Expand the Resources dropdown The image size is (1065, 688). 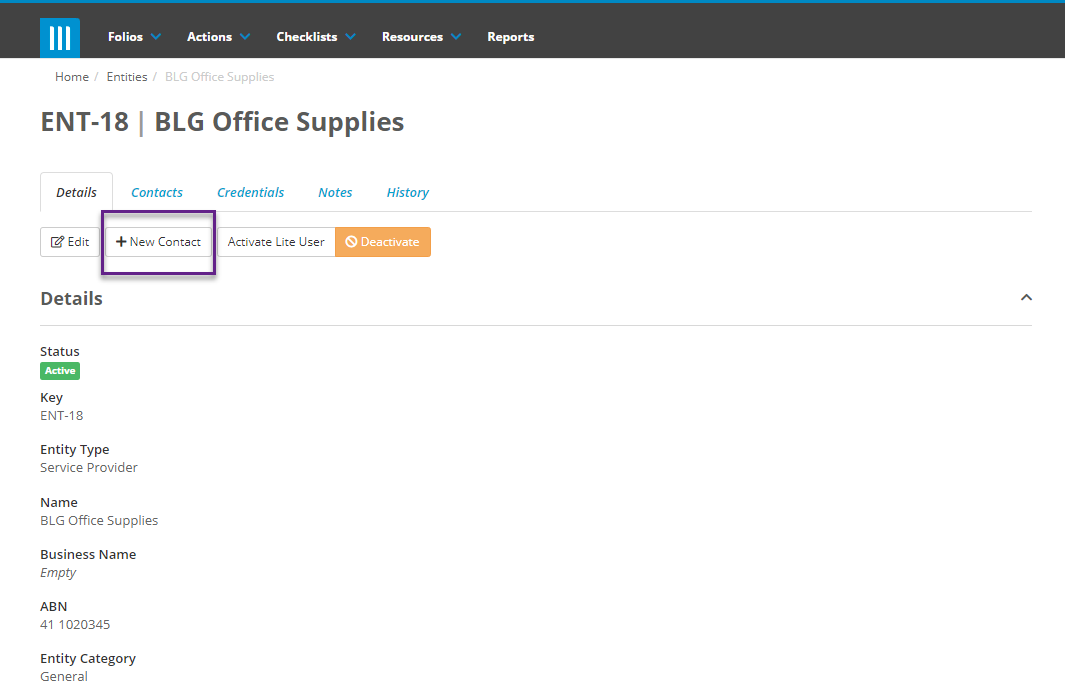[414, 36]
